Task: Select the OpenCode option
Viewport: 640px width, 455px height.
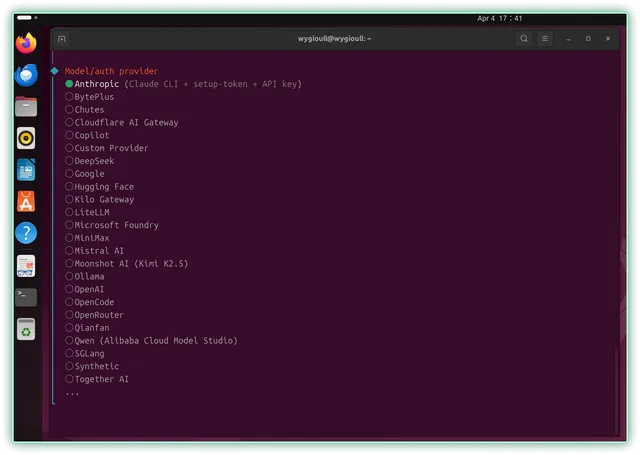Action: tap(90, 302)
